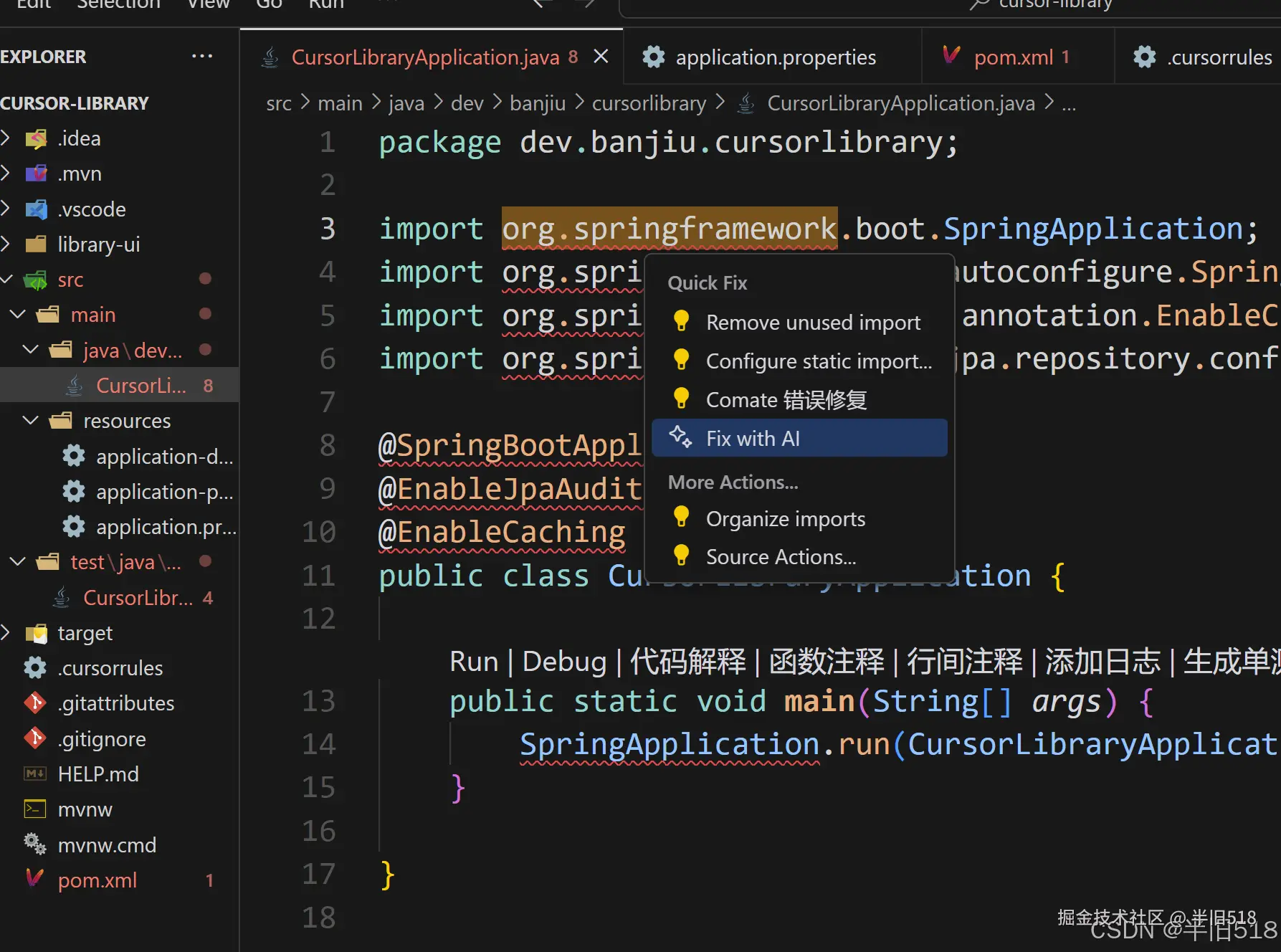1281x952 pixels.
Task: Click the search icon in the command center
Action: (x=980, y=4)
